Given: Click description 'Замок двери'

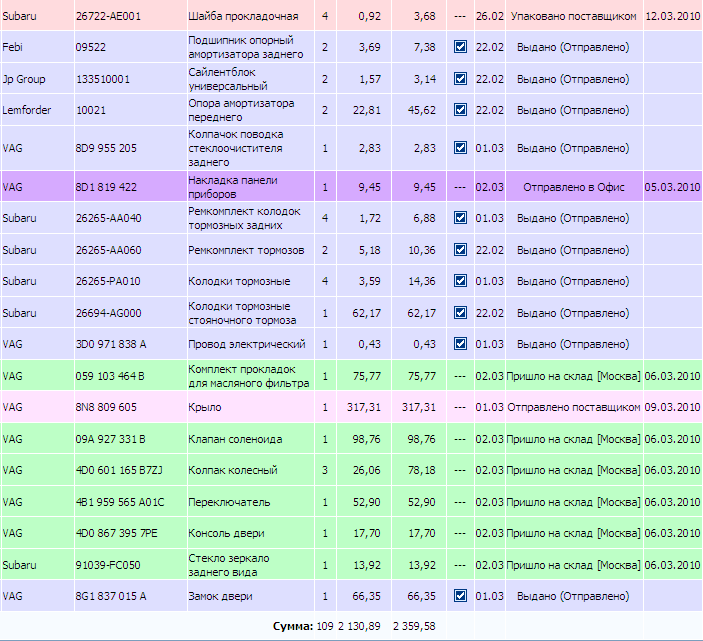Looking at the screenshot, I should click(x=220, y=596).
